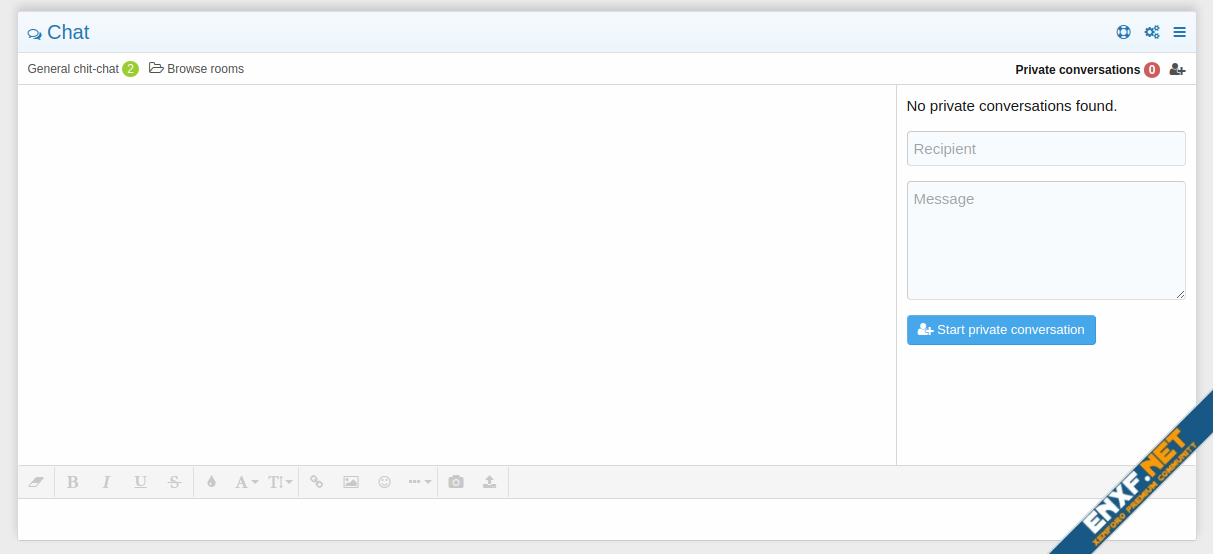Click the red private conversations count badge
The image size is (1213, 554).
pyautogui.click(x=1152, y=70)
